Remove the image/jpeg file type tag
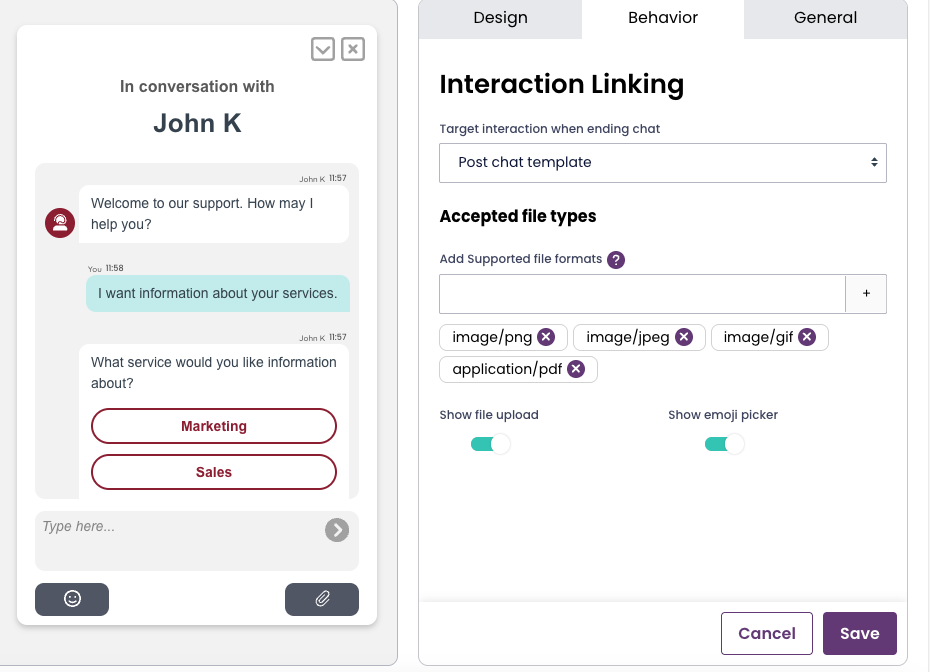 pyautogui.click(x=684, y=337)
